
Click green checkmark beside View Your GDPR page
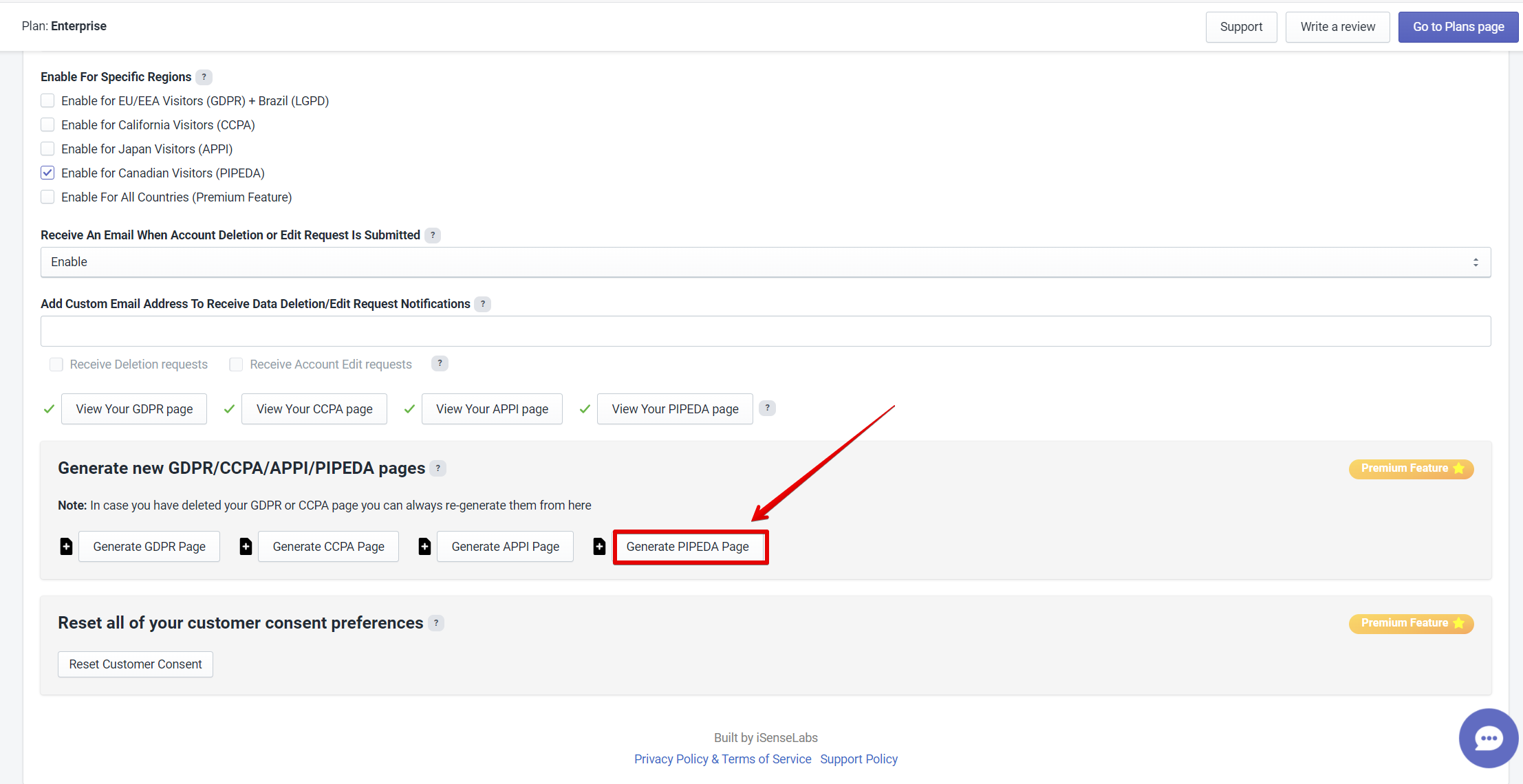pos(49,409)
